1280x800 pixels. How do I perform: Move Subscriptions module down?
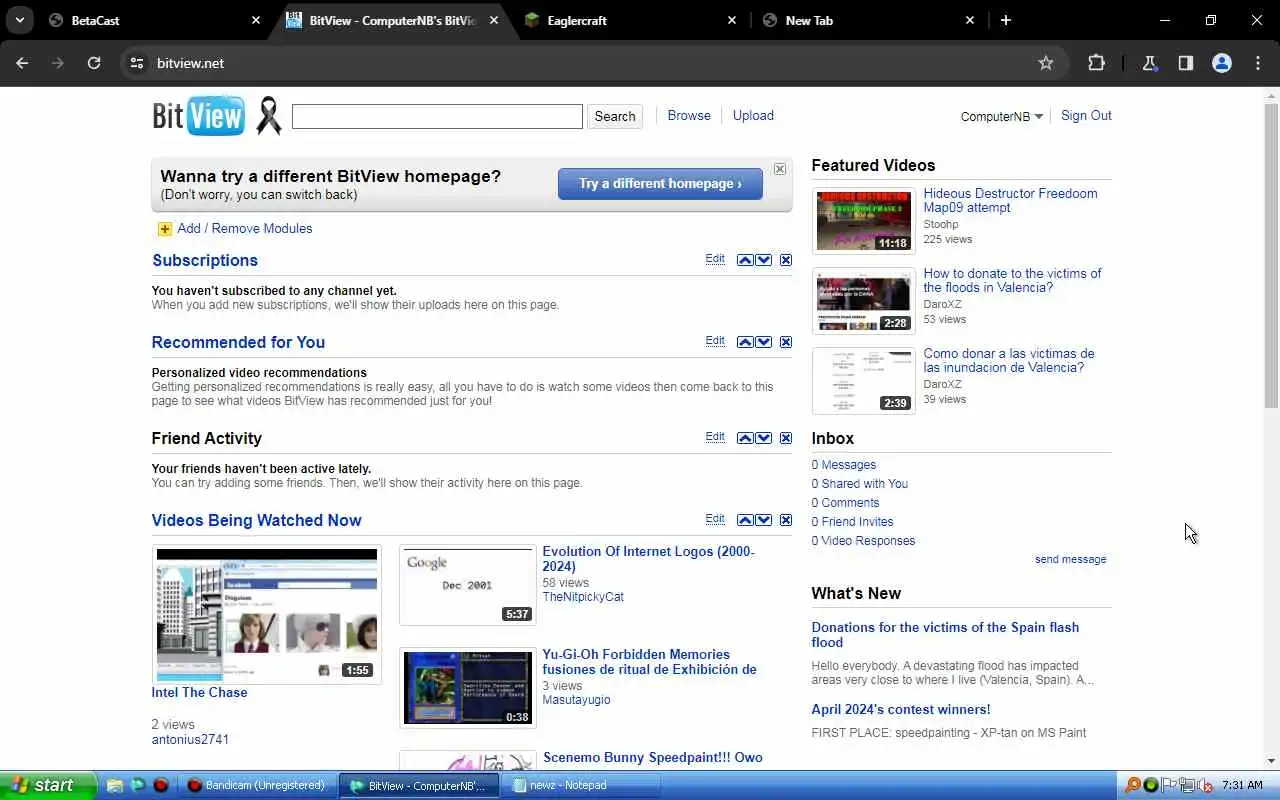764,260
